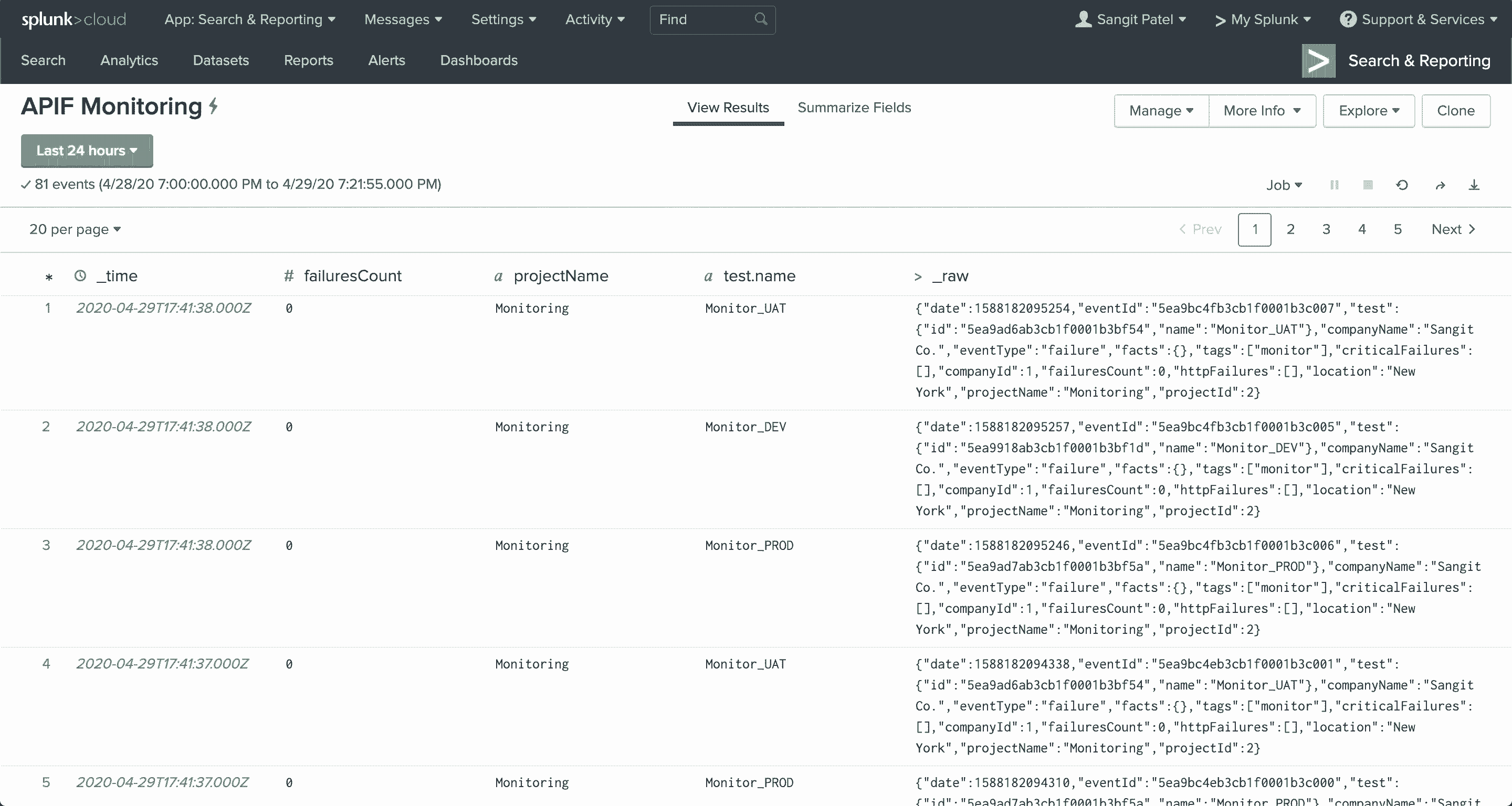Click the Clone button
The height and width of the screenshot is (806, 1512).
1457,111
